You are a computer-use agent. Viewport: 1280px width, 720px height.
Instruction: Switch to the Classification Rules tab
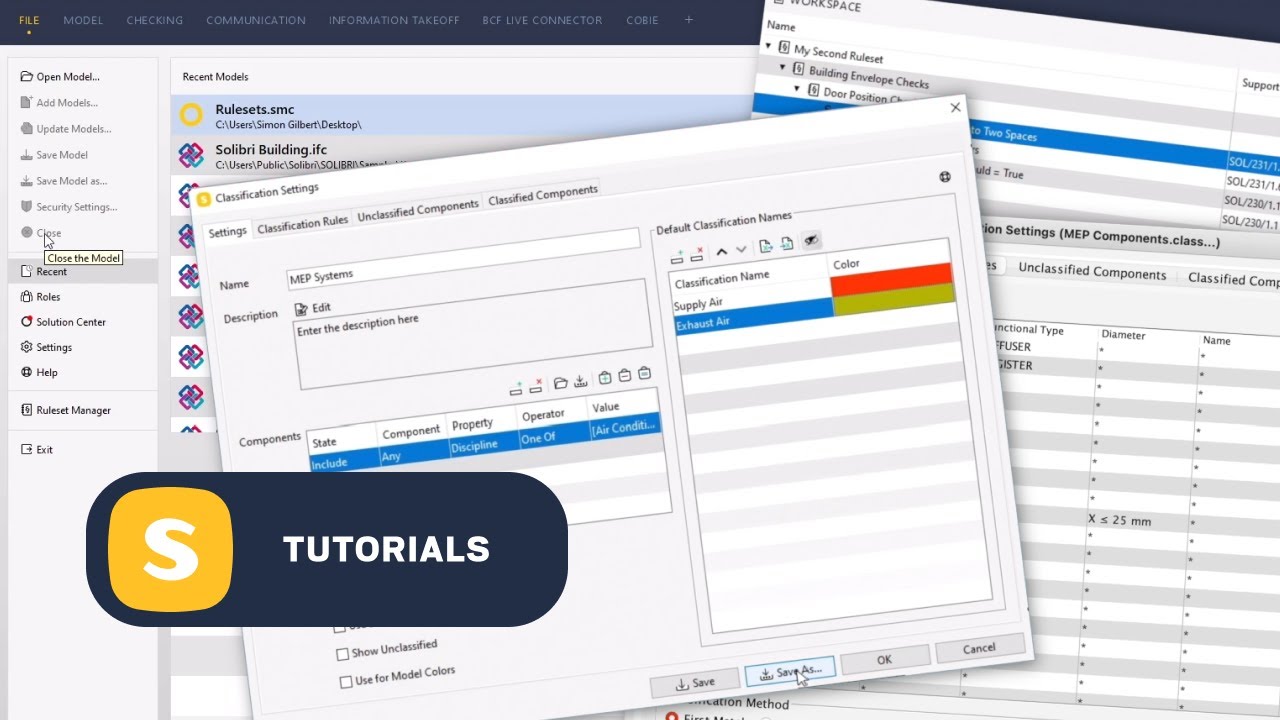click(x=302, y=224)
